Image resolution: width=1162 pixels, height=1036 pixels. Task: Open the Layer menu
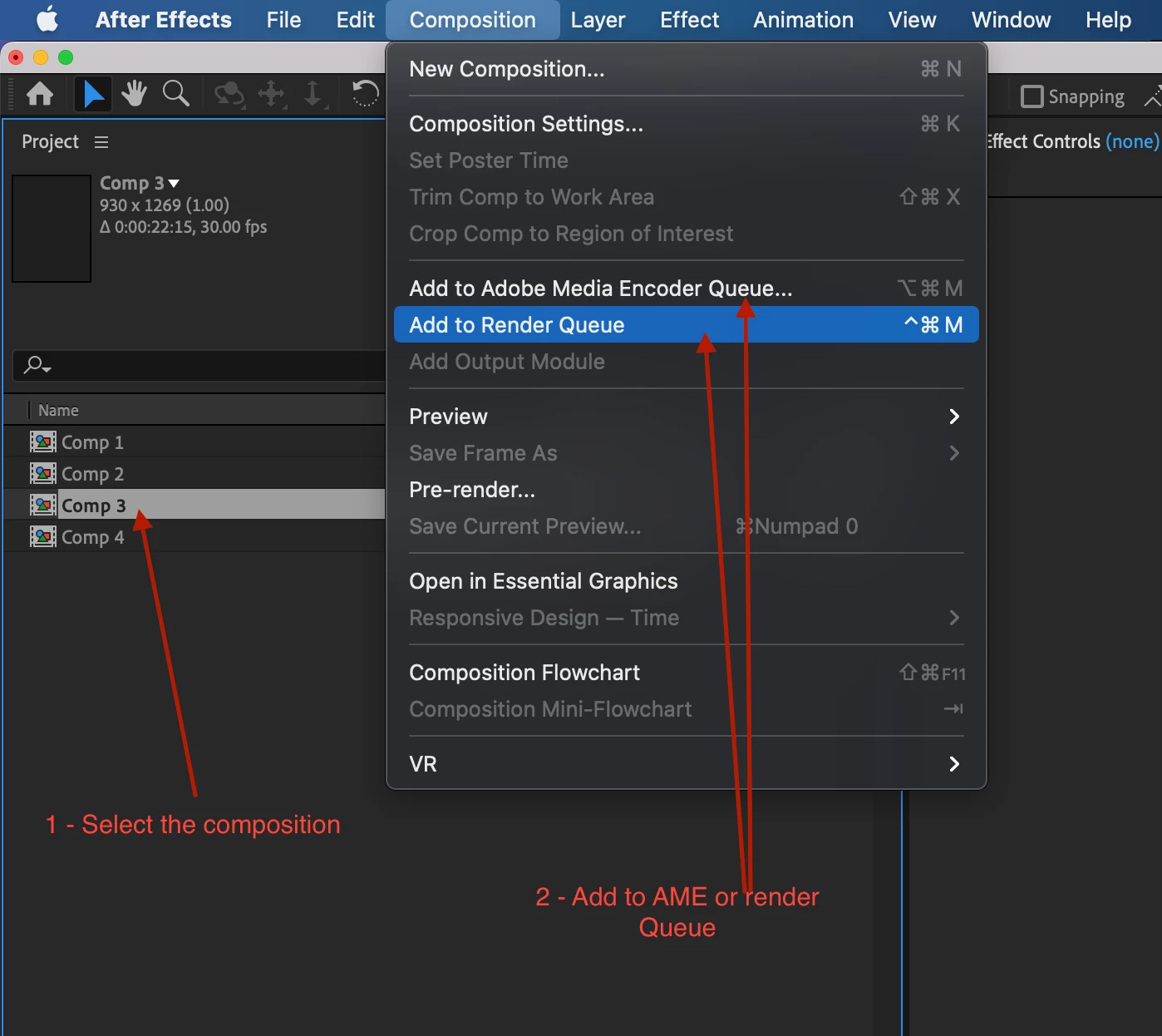click(x=598, y=20)
